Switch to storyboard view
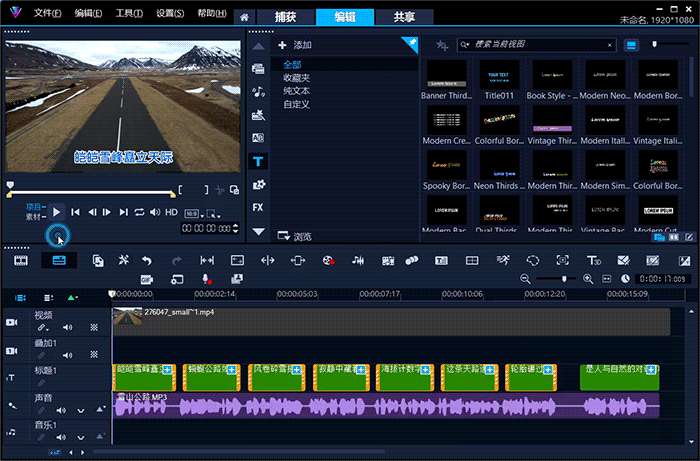Image resolution: width=700 pixels, height=461 pixels. [x=21, y=260]
